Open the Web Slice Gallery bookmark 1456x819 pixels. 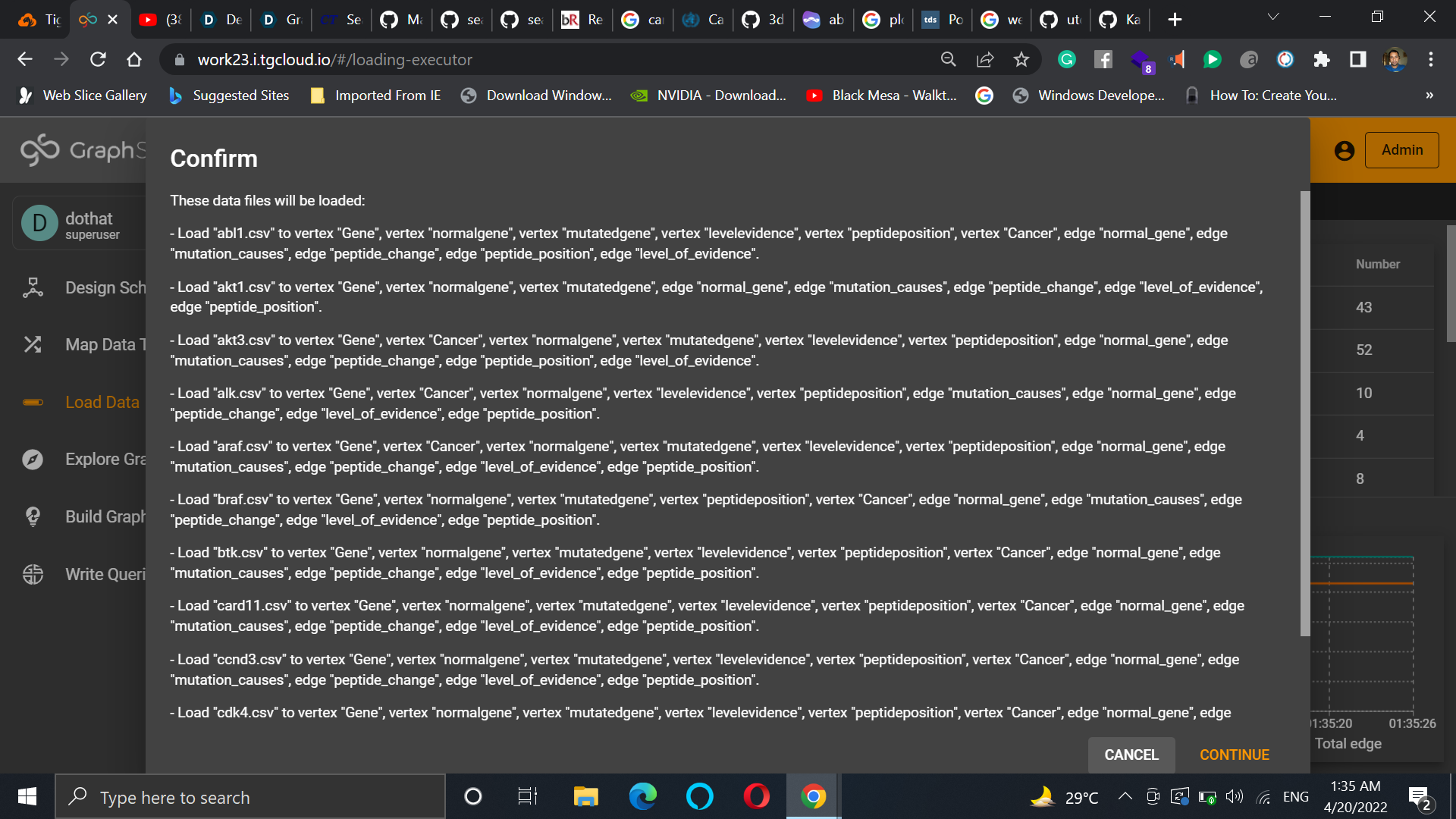[x=83, y=96]
